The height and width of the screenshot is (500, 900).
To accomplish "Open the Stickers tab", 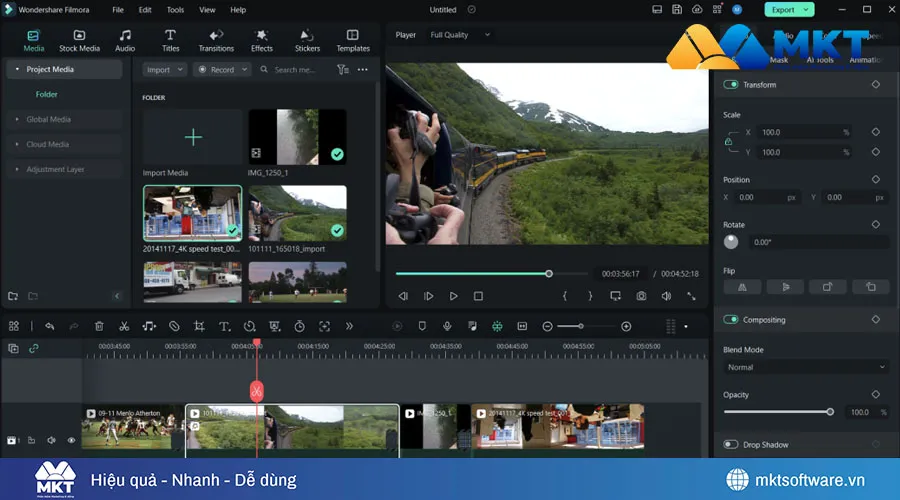I will 307,41.
